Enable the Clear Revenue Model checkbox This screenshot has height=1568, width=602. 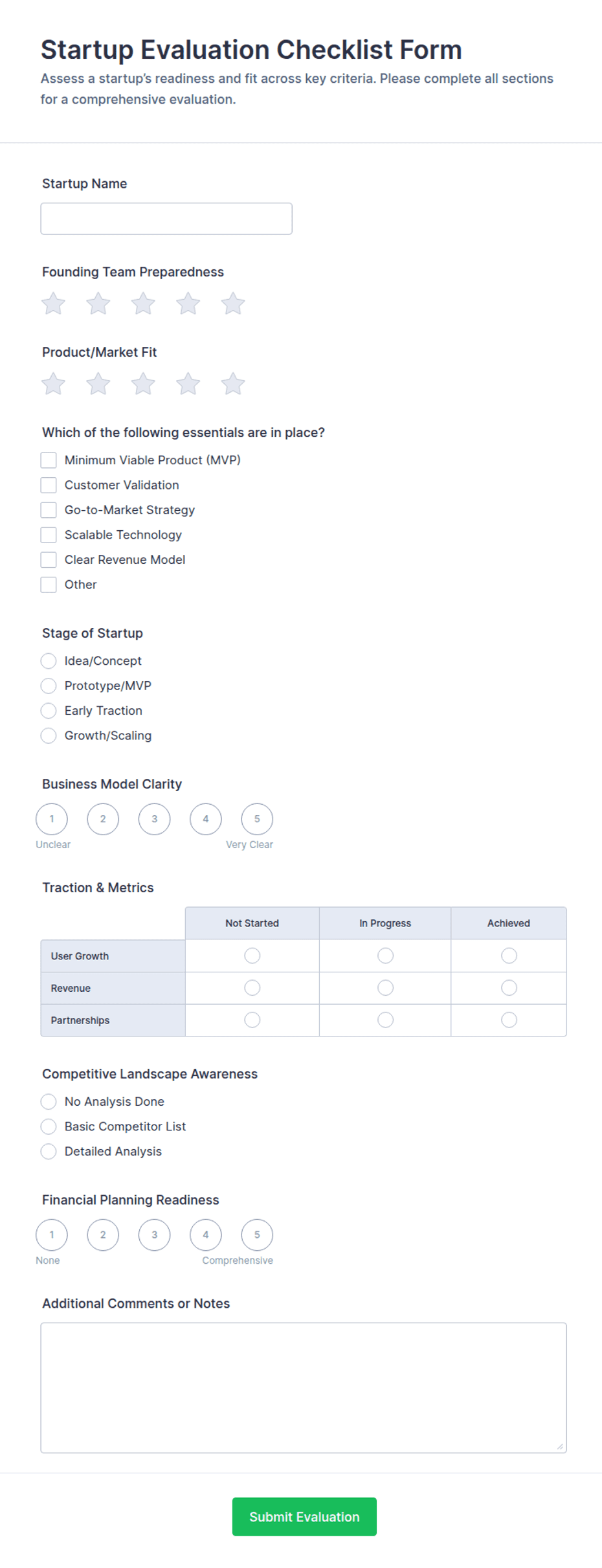(x=49, y=559)
